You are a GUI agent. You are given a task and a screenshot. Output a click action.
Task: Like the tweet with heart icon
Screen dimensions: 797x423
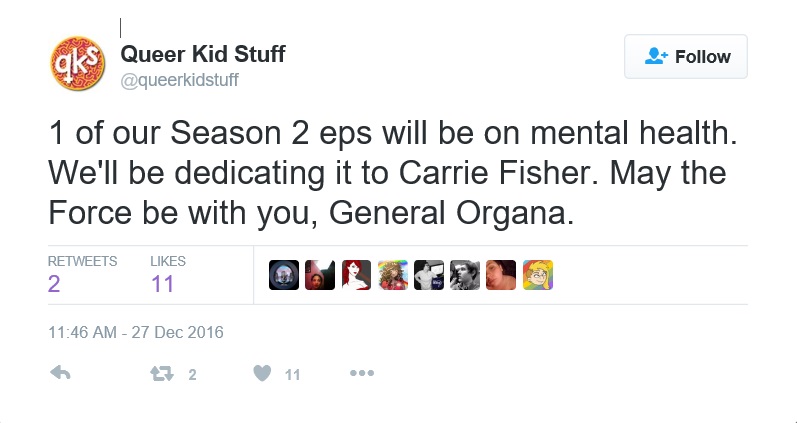262,373
